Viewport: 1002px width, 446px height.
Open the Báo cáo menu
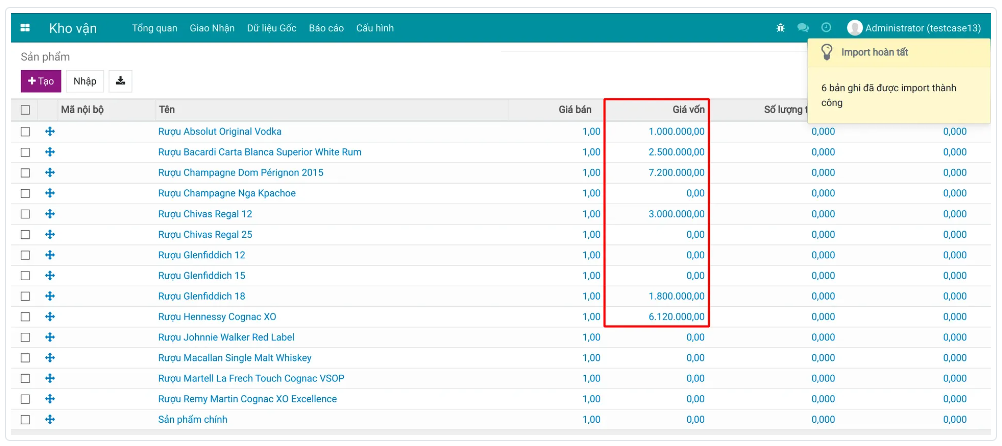[x=327, y=28]
